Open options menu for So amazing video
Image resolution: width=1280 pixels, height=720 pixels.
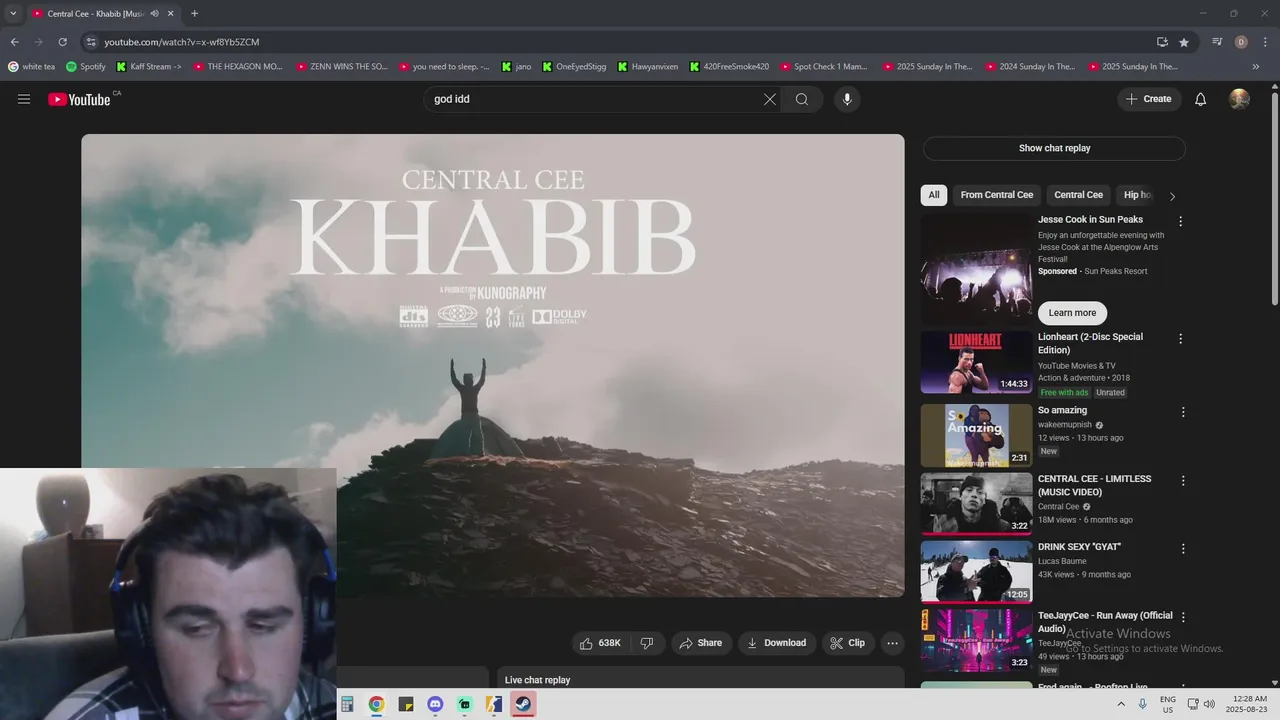click(1183, 412)
